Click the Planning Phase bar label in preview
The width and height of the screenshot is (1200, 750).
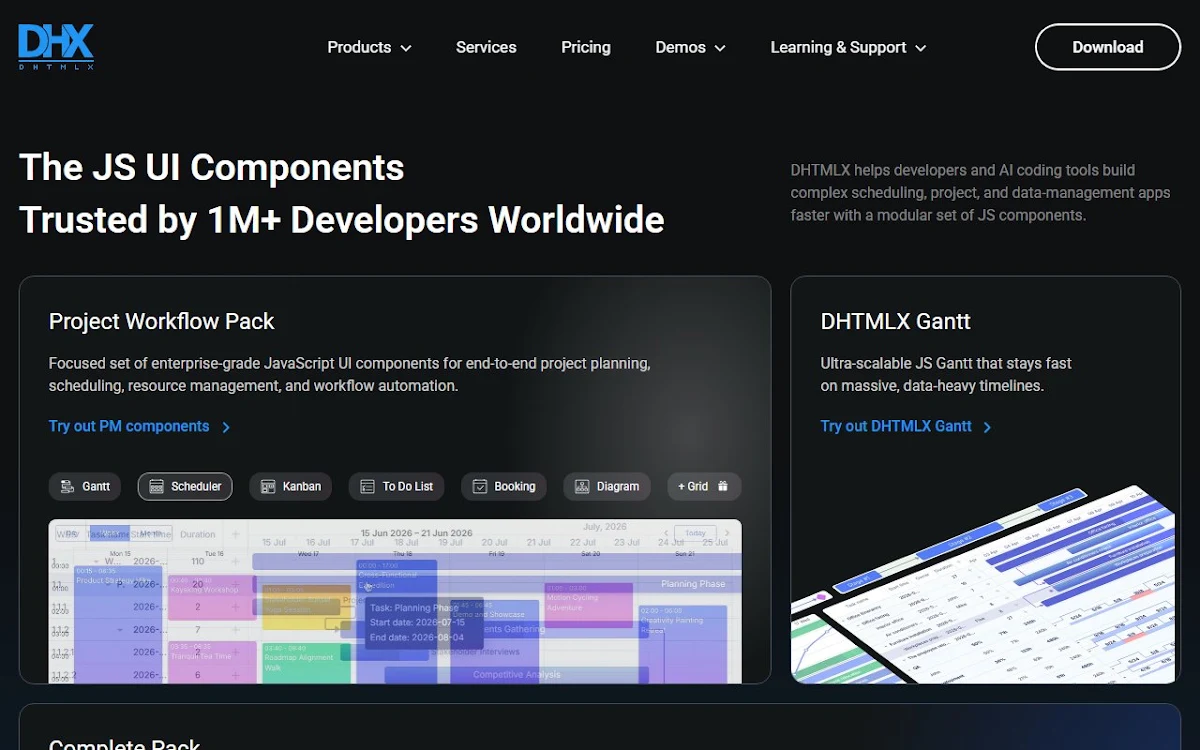click(693, 584)
